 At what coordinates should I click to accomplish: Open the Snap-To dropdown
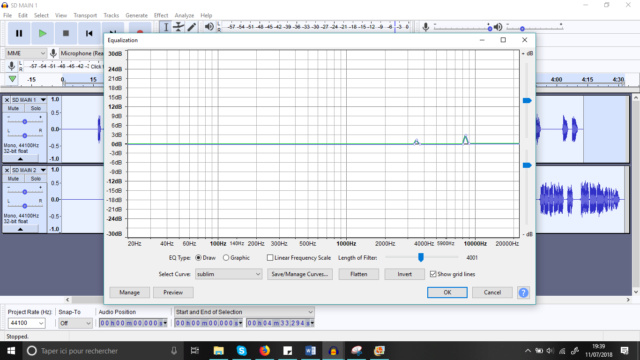(x=75, y=323)
